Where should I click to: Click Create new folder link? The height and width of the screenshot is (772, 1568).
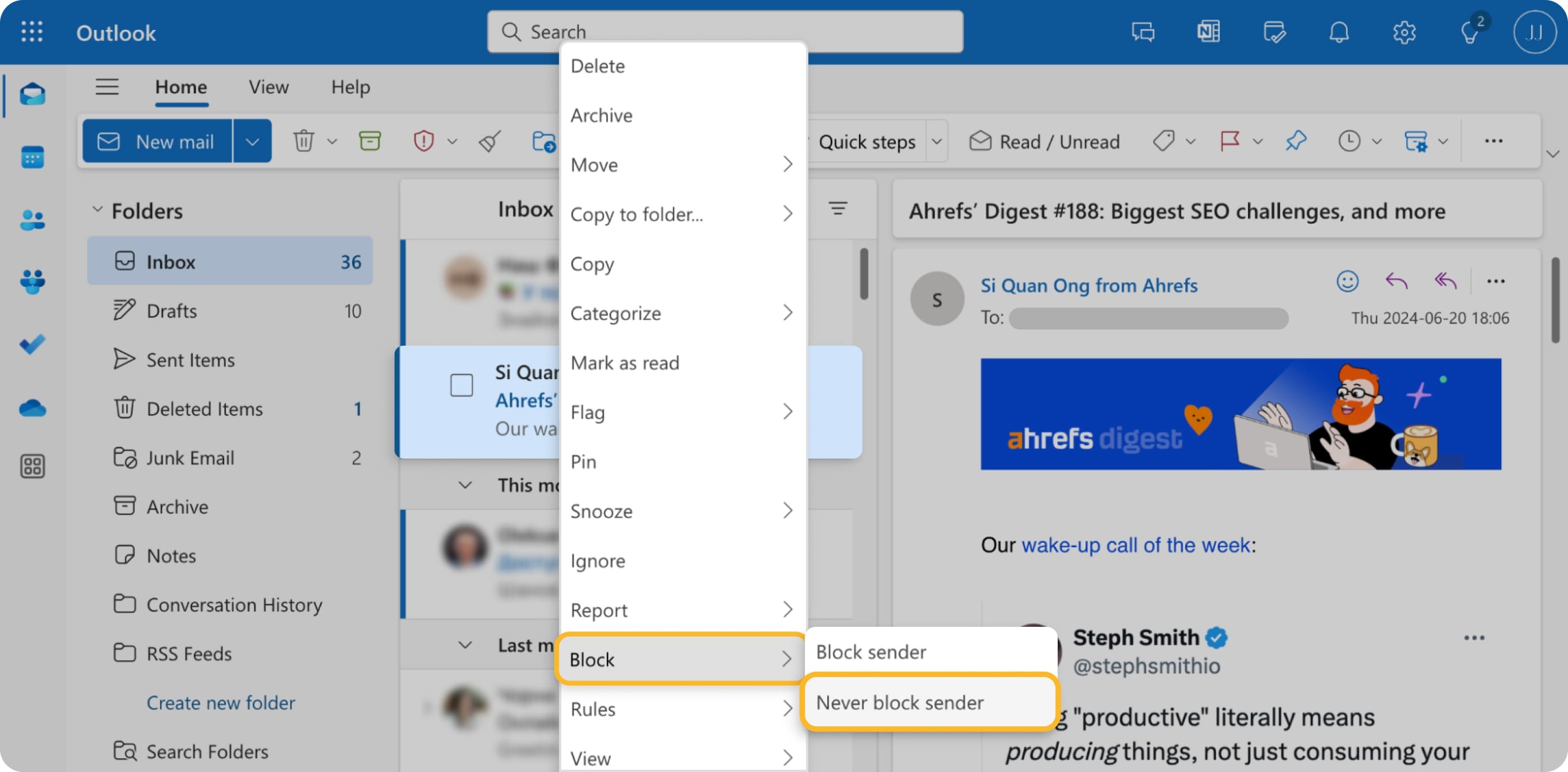click(x=220, y=703)
